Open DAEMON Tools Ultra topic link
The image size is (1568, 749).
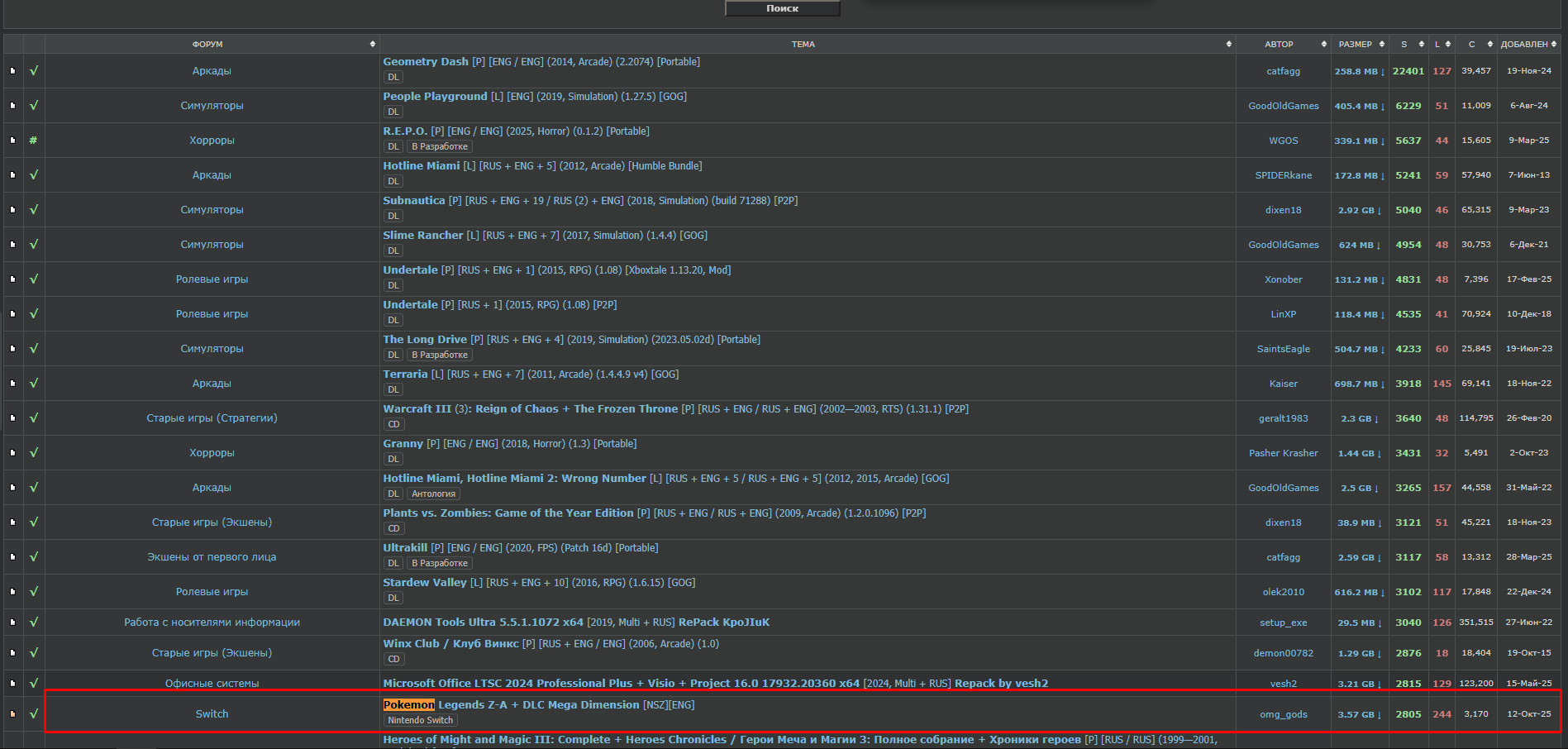576,623
